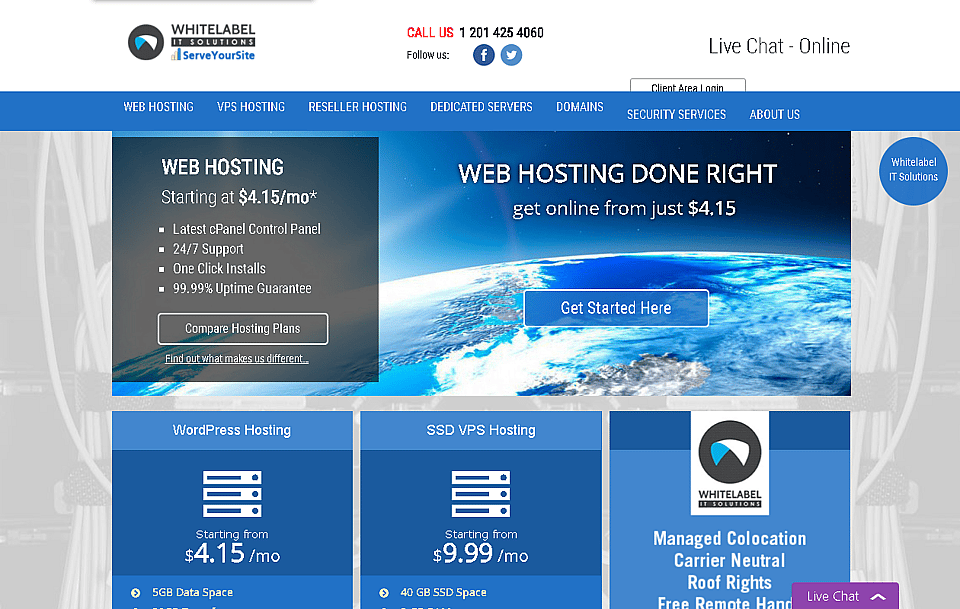Click the 5GB Data Space bullet arrow

135,592
